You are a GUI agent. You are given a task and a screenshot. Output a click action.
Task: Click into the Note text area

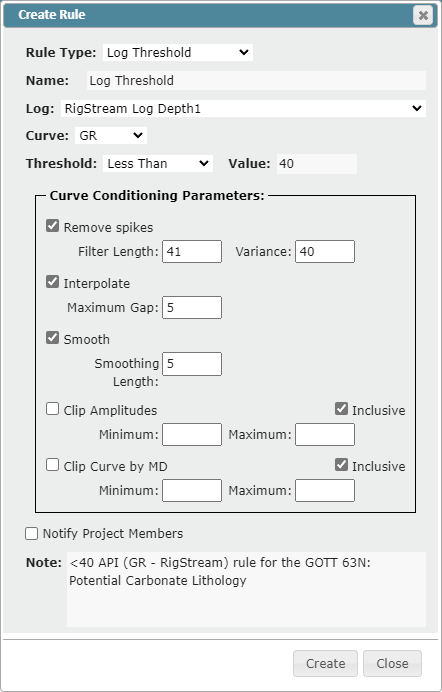click(246, 589)
